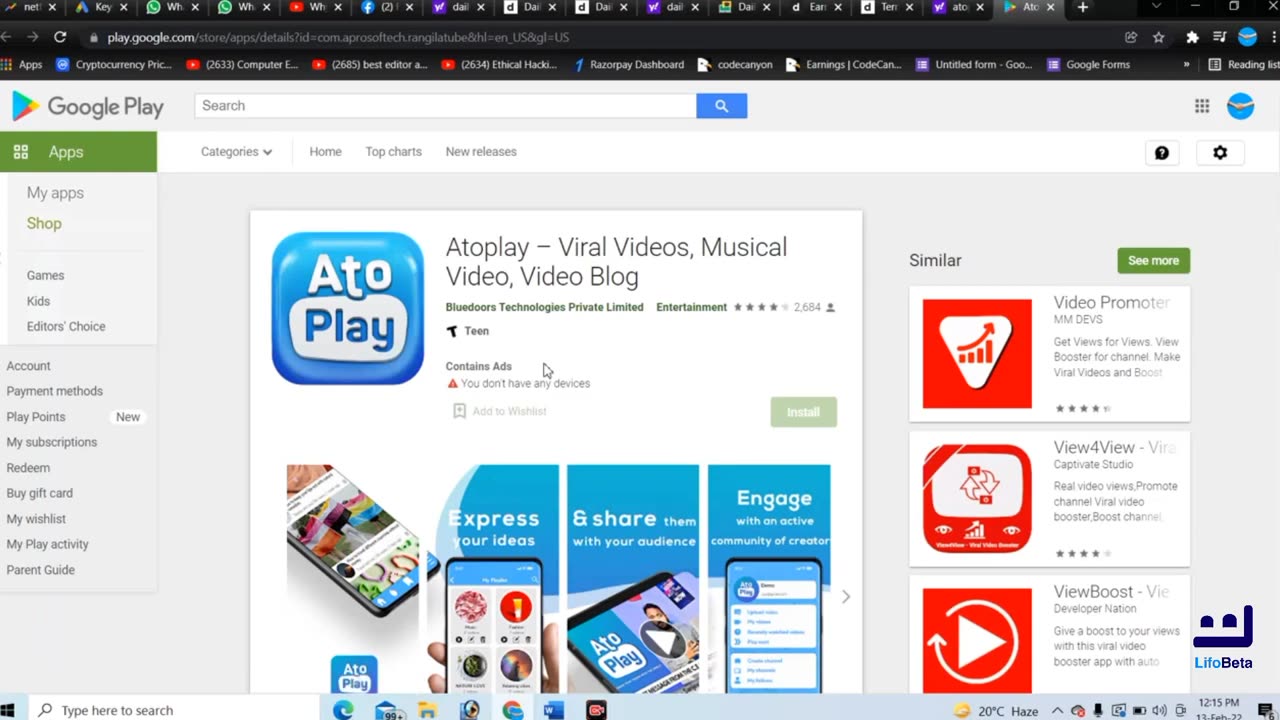Open Chrome tab search dropdown
This screenshot has height=720, width=1280.
point(1156,7)
